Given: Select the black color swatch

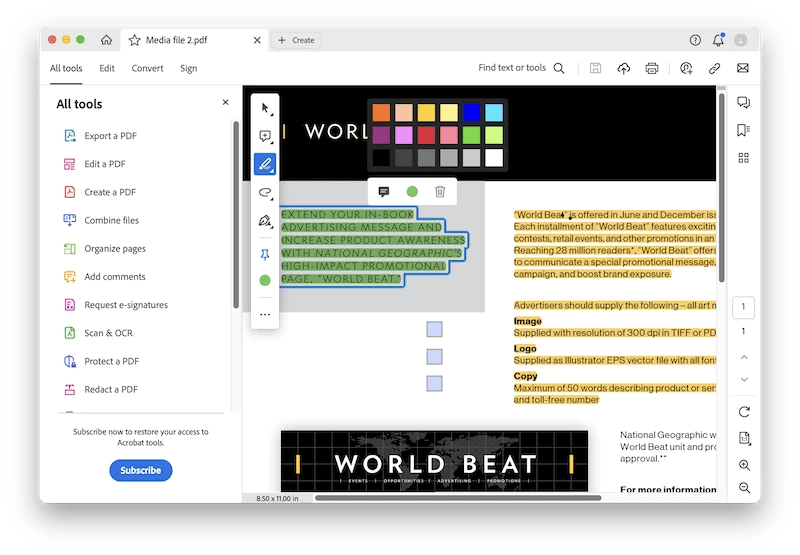Looking at the screenshot, I should [381, 158].
